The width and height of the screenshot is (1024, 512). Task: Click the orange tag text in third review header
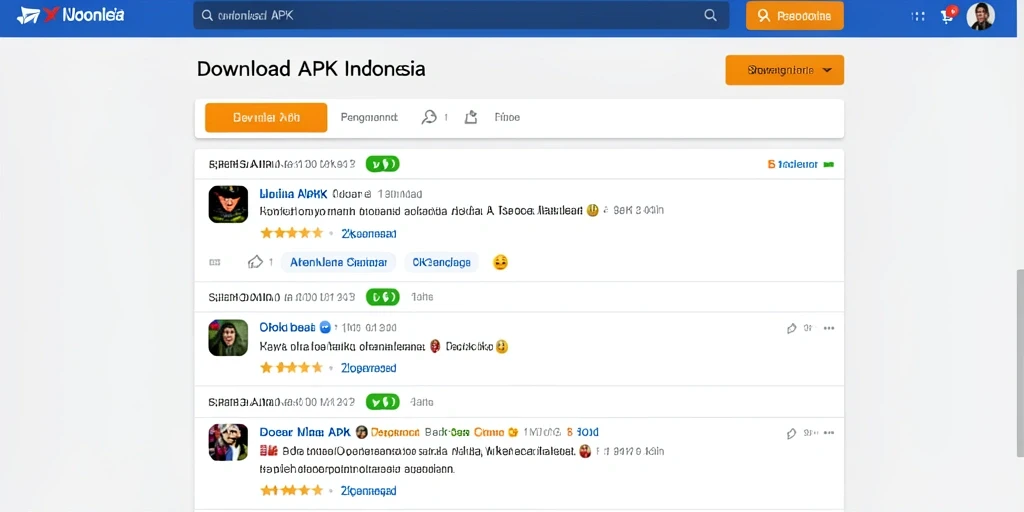tap(395, 432)
